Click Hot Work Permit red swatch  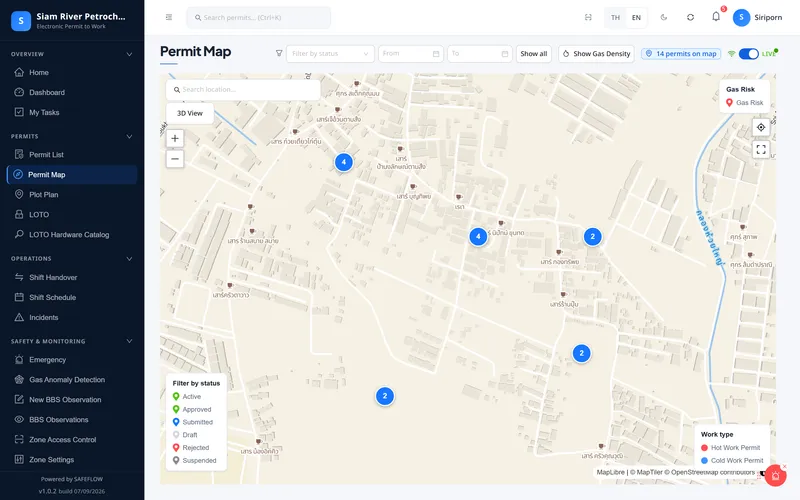coord(704,447)
